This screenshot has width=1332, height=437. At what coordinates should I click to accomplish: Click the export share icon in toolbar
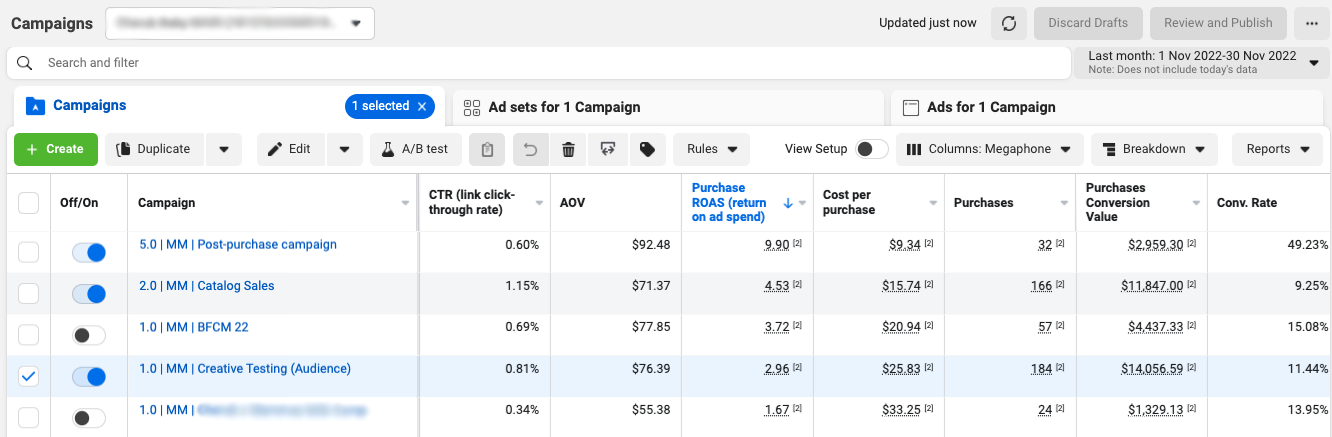(607, 149)
